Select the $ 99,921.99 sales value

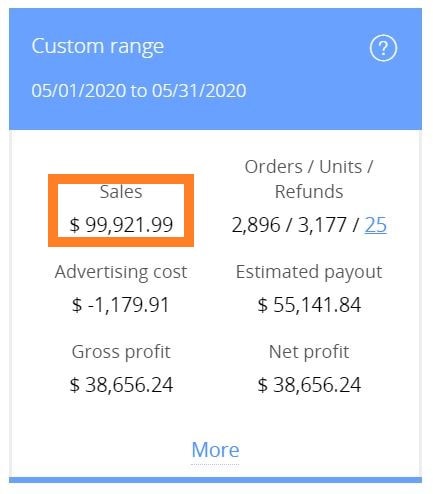click(x=121, y=224)
